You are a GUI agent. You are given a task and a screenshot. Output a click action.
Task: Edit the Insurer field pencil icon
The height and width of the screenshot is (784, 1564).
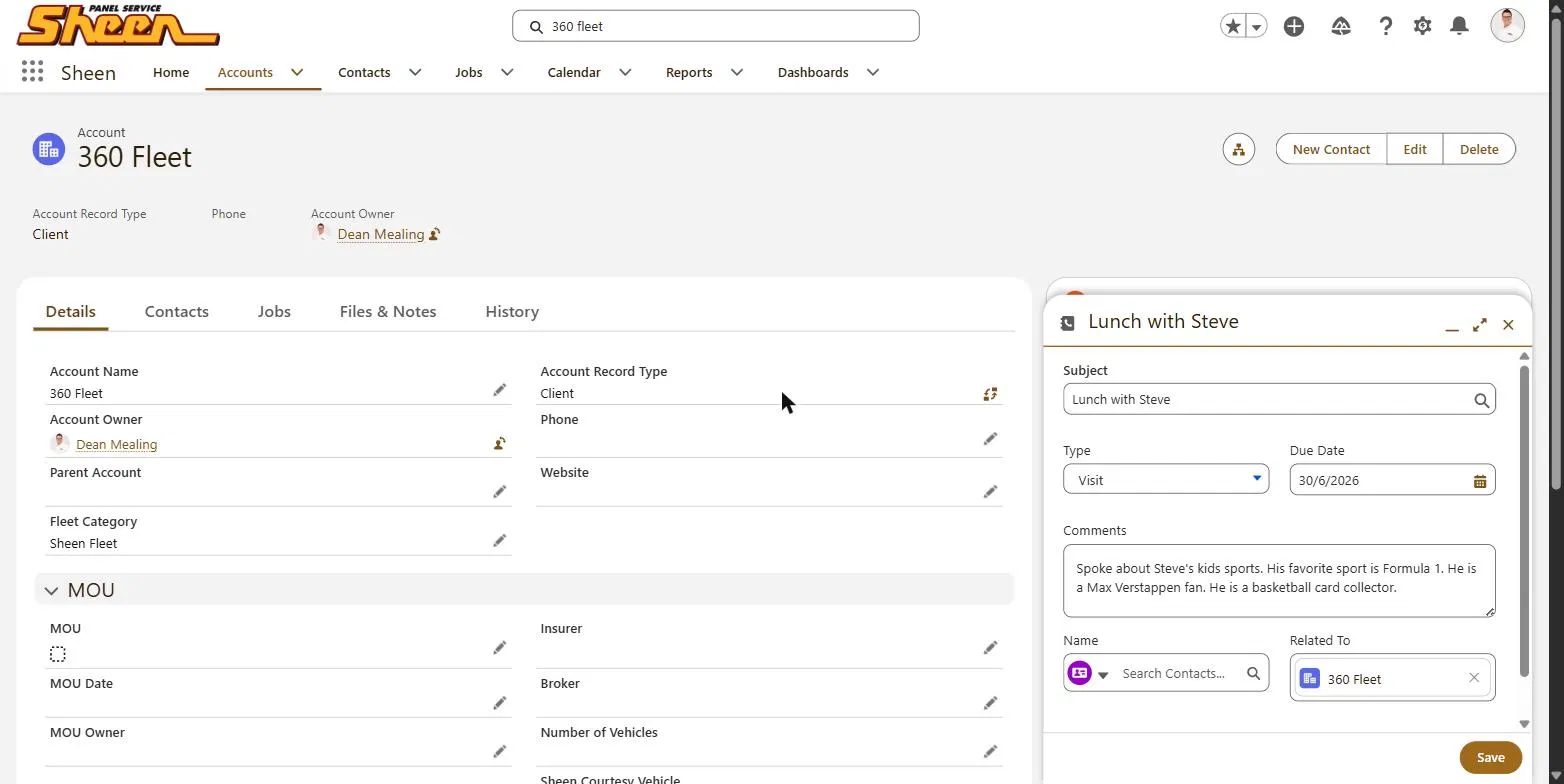[990, 648]
